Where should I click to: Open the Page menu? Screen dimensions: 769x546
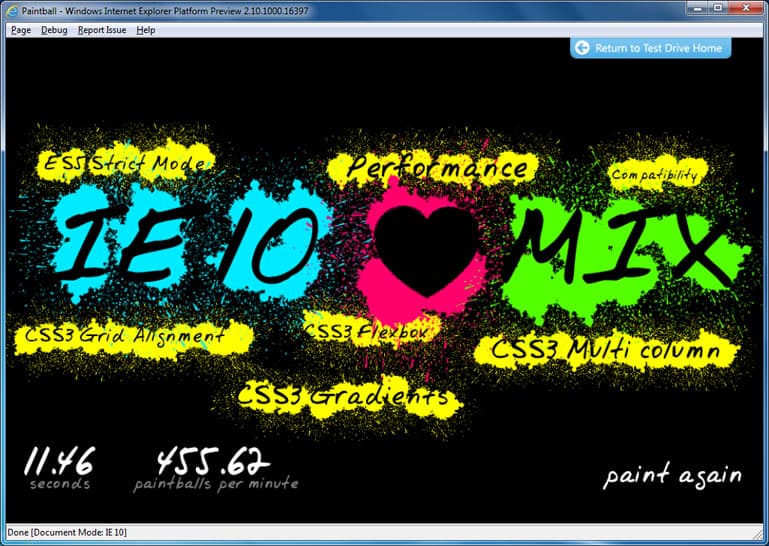click(x=20, y=30)
